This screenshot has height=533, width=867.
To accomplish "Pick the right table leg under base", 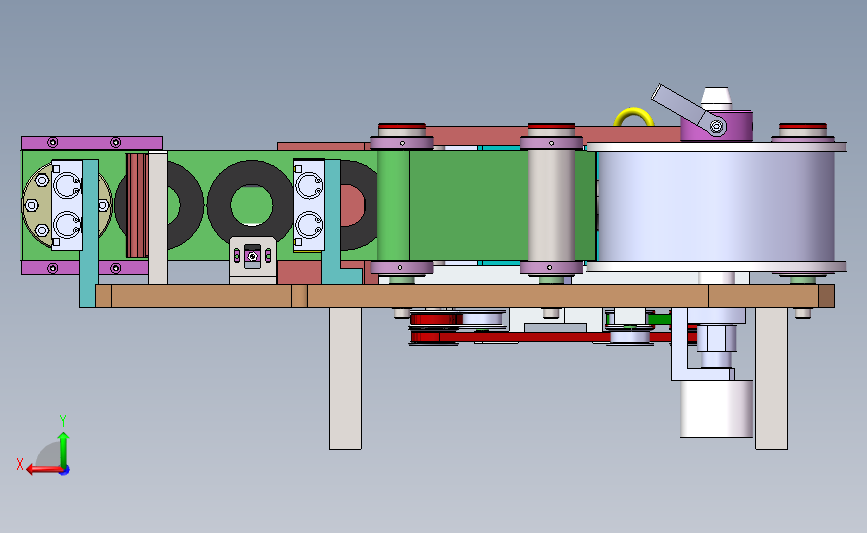I will click(771, 378).
